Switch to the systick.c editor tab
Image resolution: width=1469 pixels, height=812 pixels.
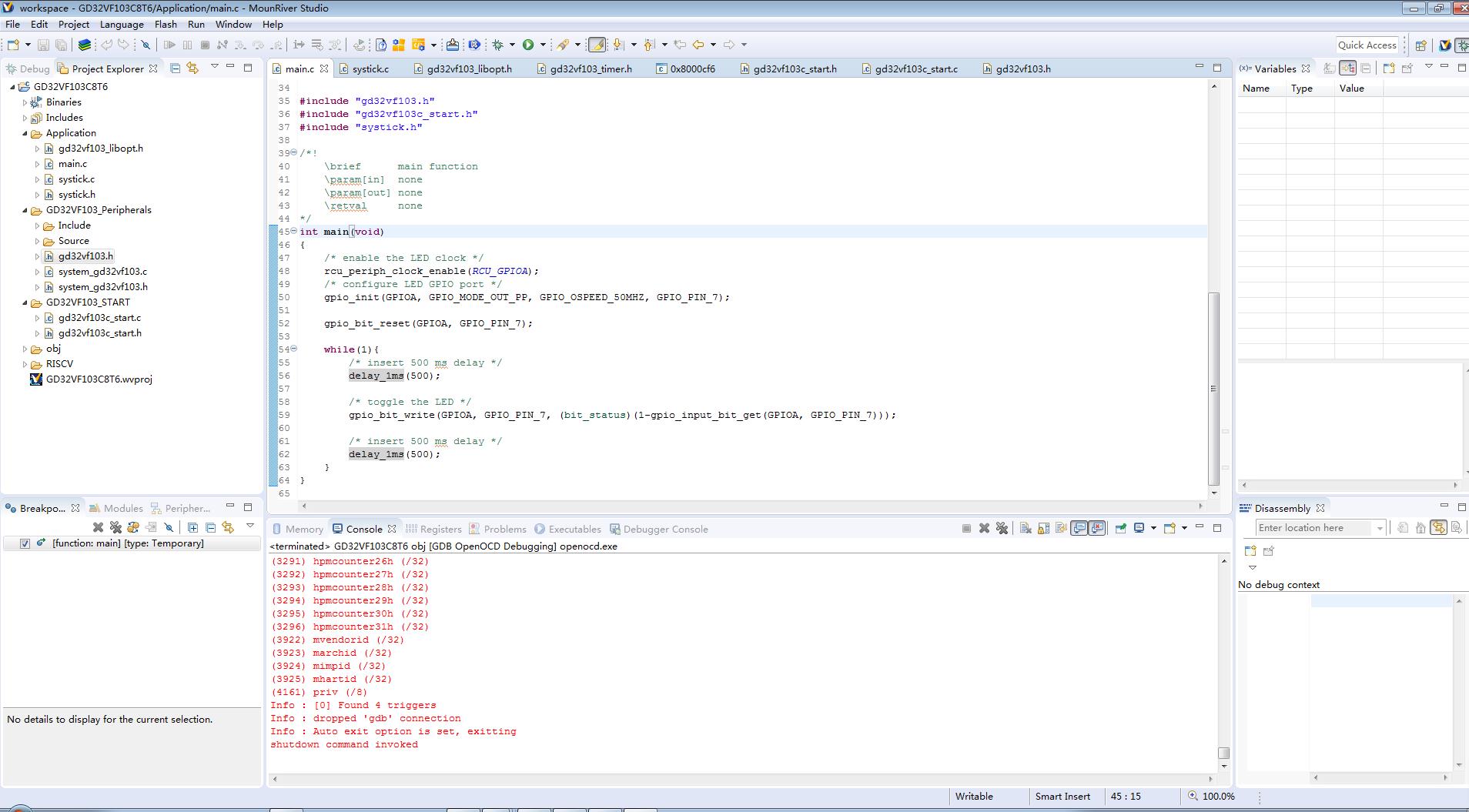click(x=370, y=69)
